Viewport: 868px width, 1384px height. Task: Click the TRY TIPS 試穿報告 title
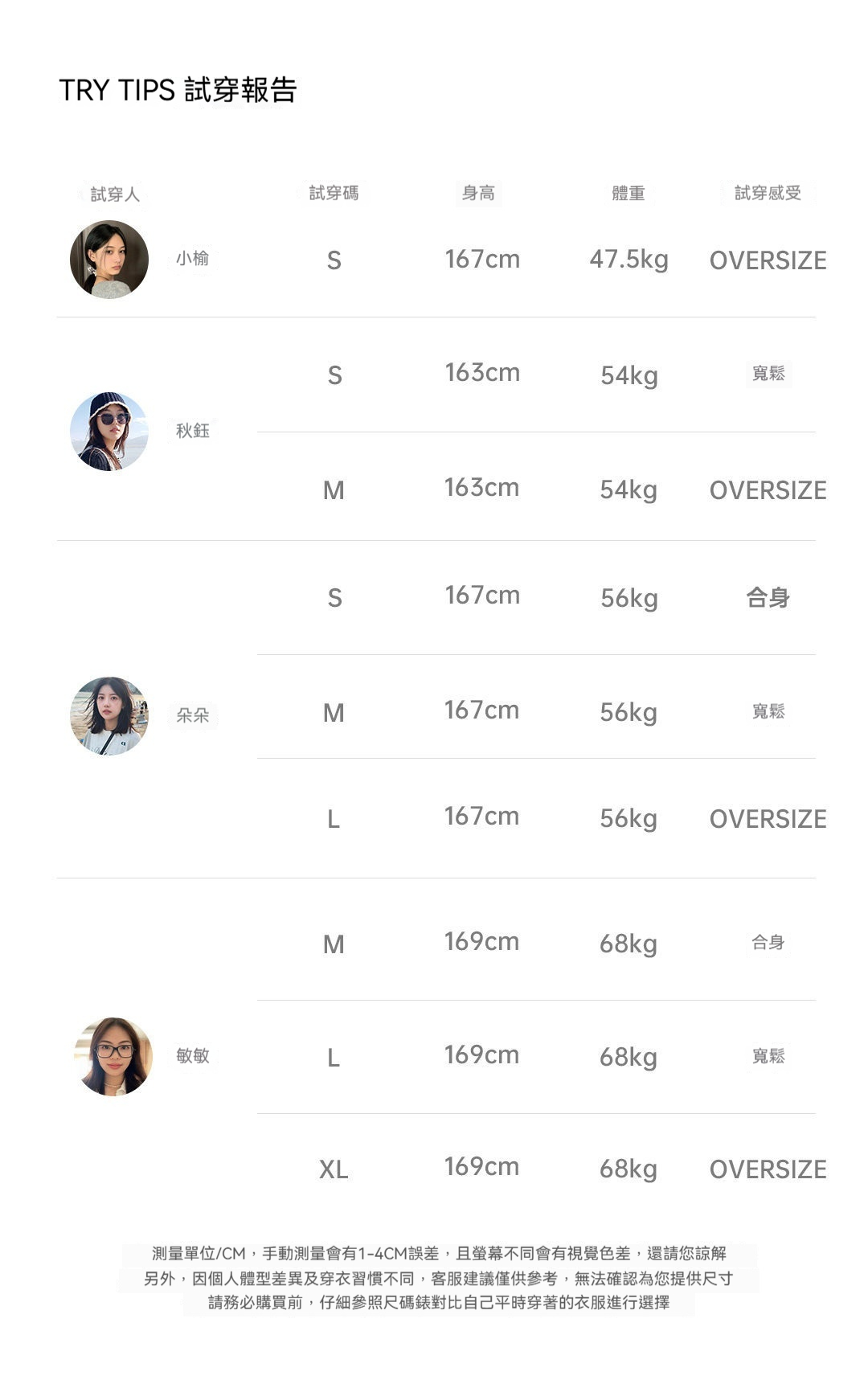coord(178,90)
